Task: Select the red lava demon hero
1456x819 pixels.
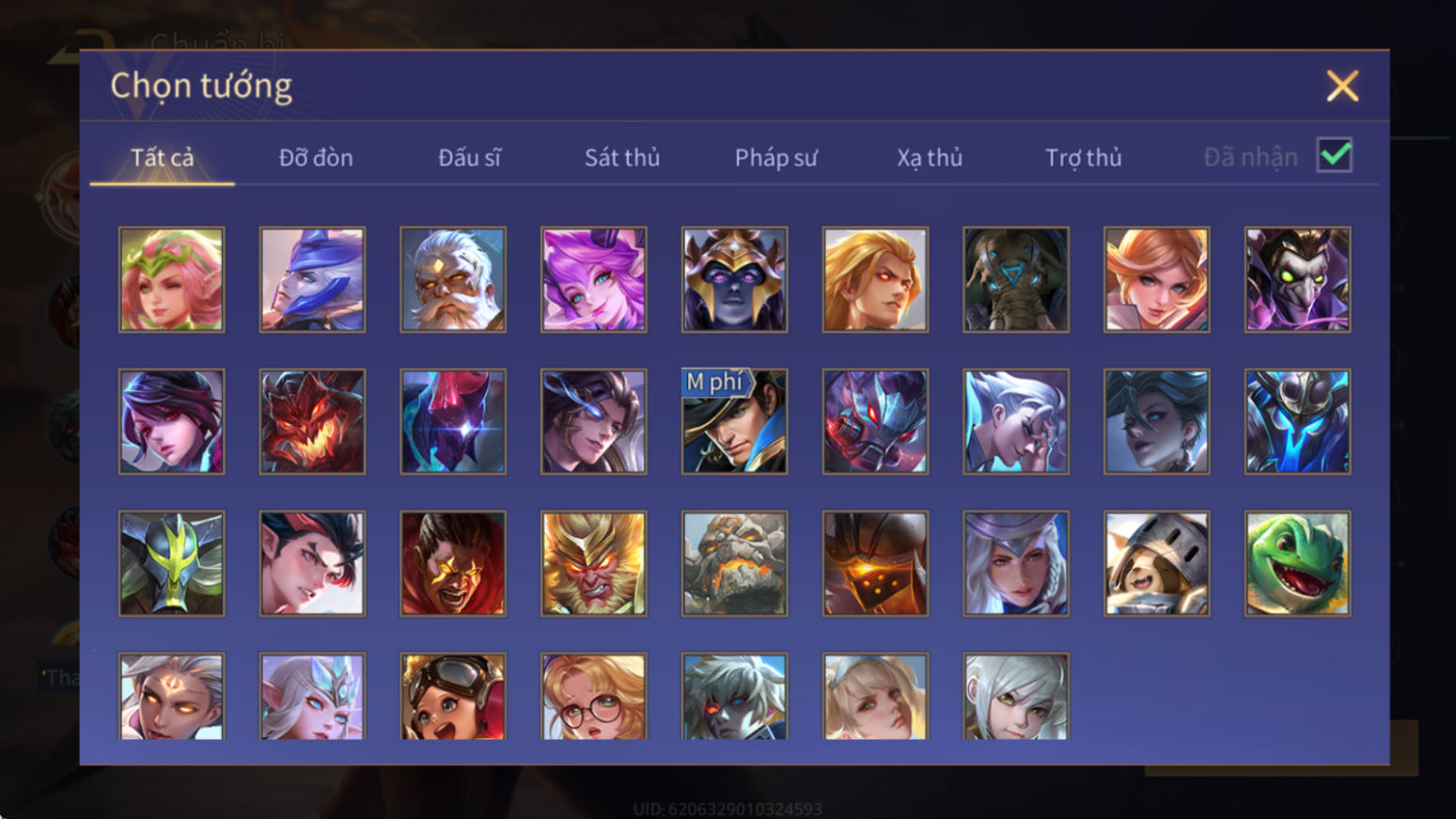Action: tap(312, 421)
